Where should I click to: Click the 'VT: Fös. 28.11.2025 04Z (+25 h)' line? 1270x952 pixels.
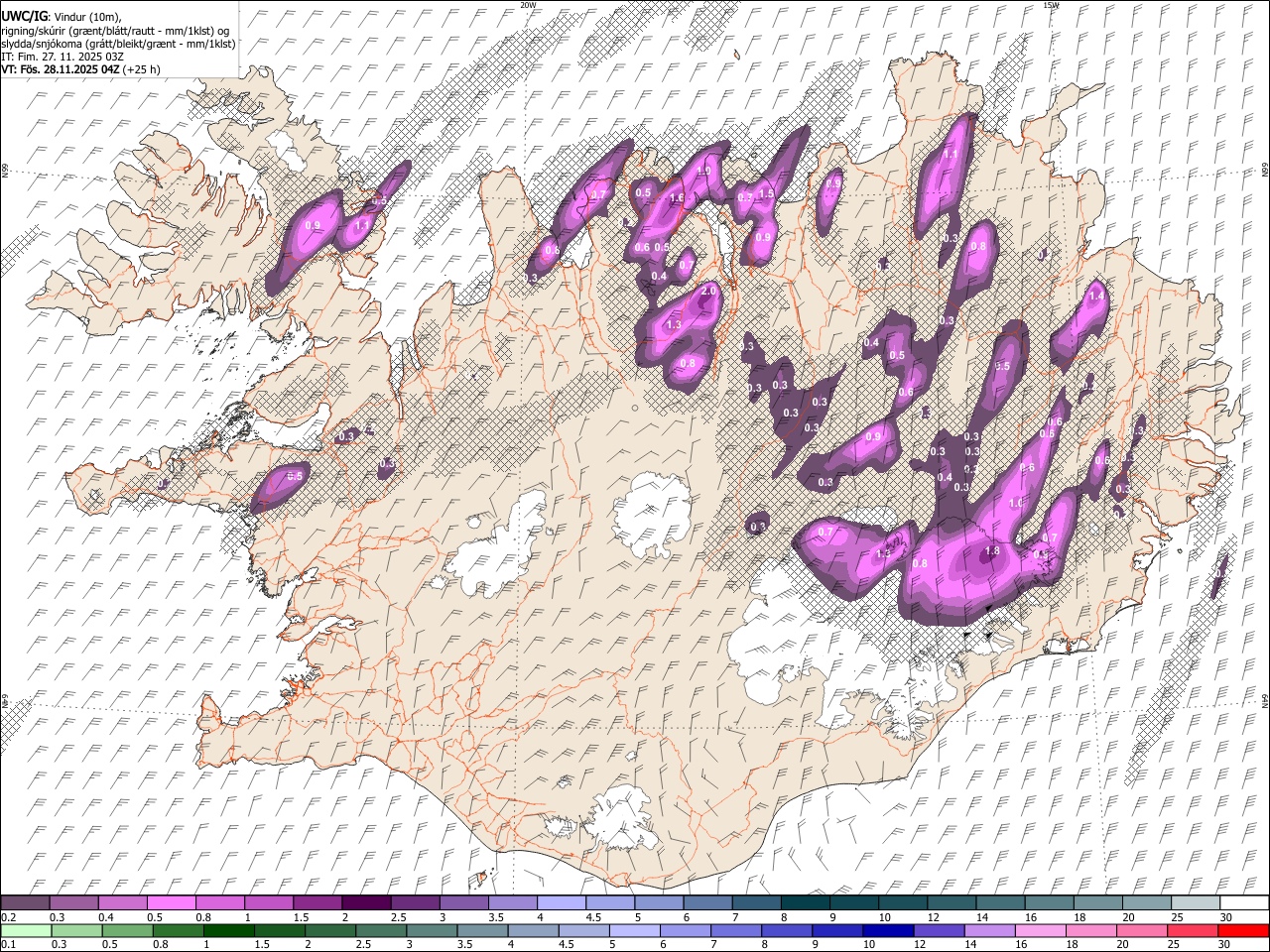pyautogui.click(x=80, y=69)
